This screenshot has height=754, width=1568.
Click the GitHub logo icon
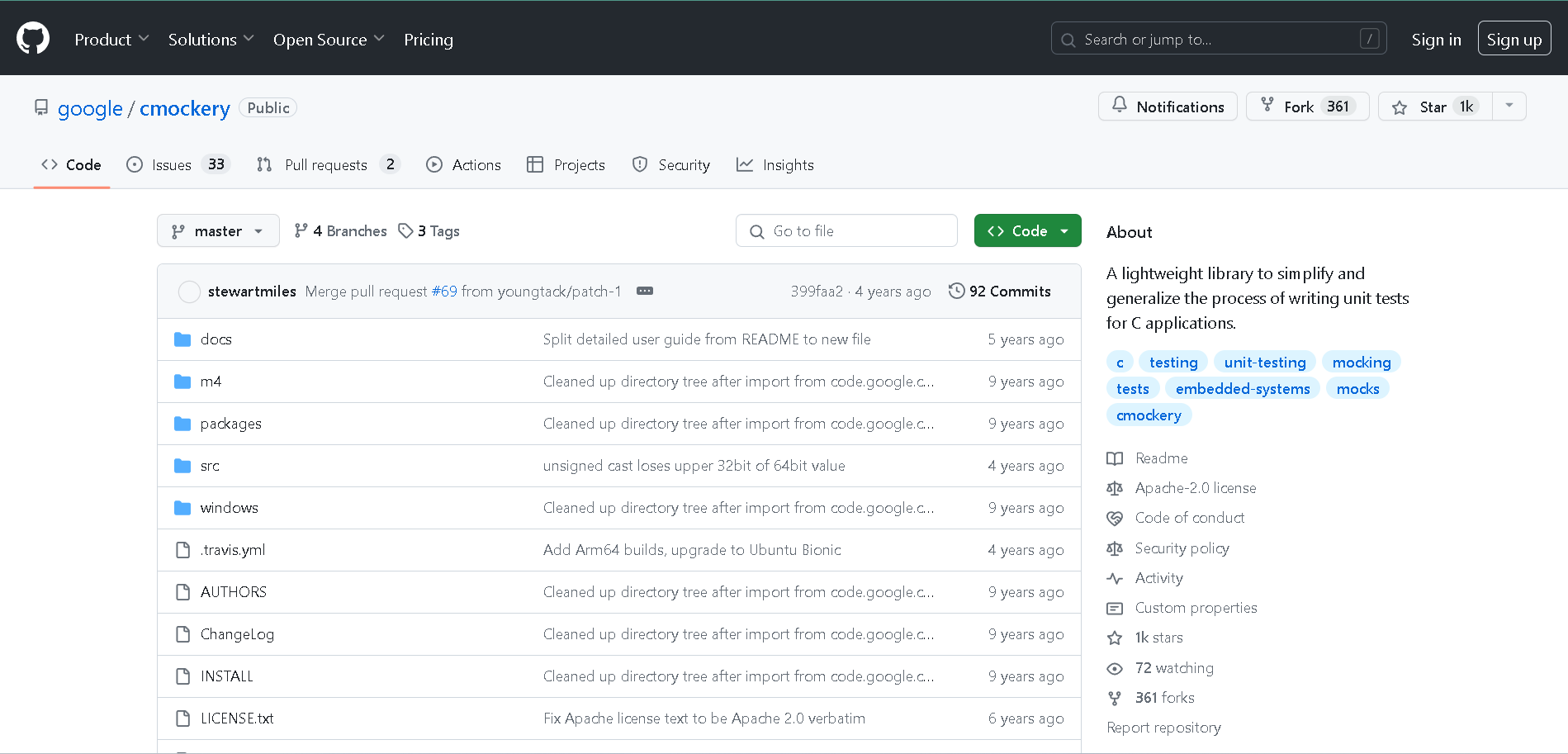[33, 39]
